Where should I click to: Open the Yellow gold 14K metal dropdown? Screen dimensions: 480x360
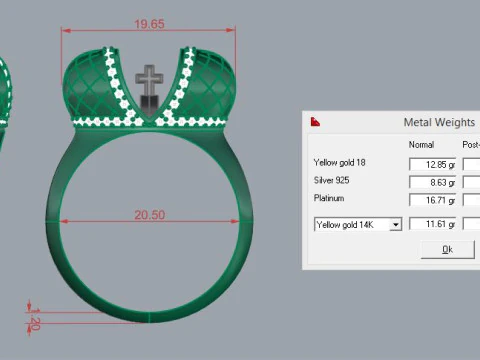click(x=358, y=224)
